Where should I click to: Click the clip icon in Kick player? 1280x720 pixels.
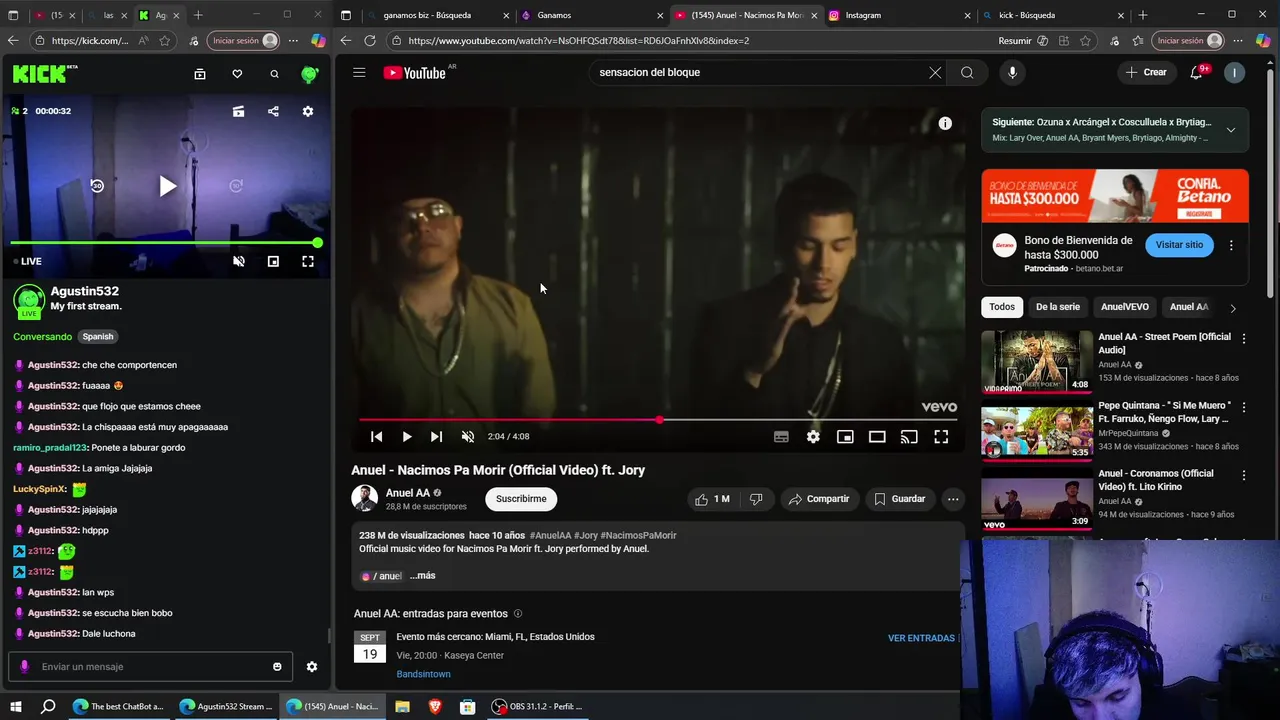coord(238,111)
